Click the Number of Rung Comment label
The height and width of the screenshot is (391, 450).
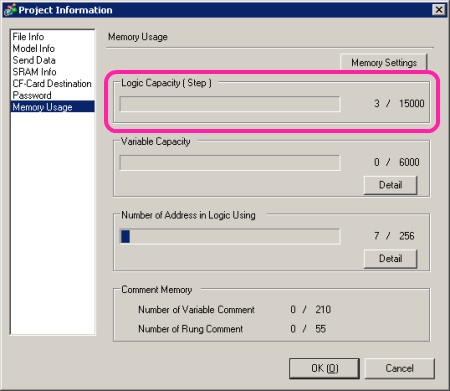pos(191,329)
